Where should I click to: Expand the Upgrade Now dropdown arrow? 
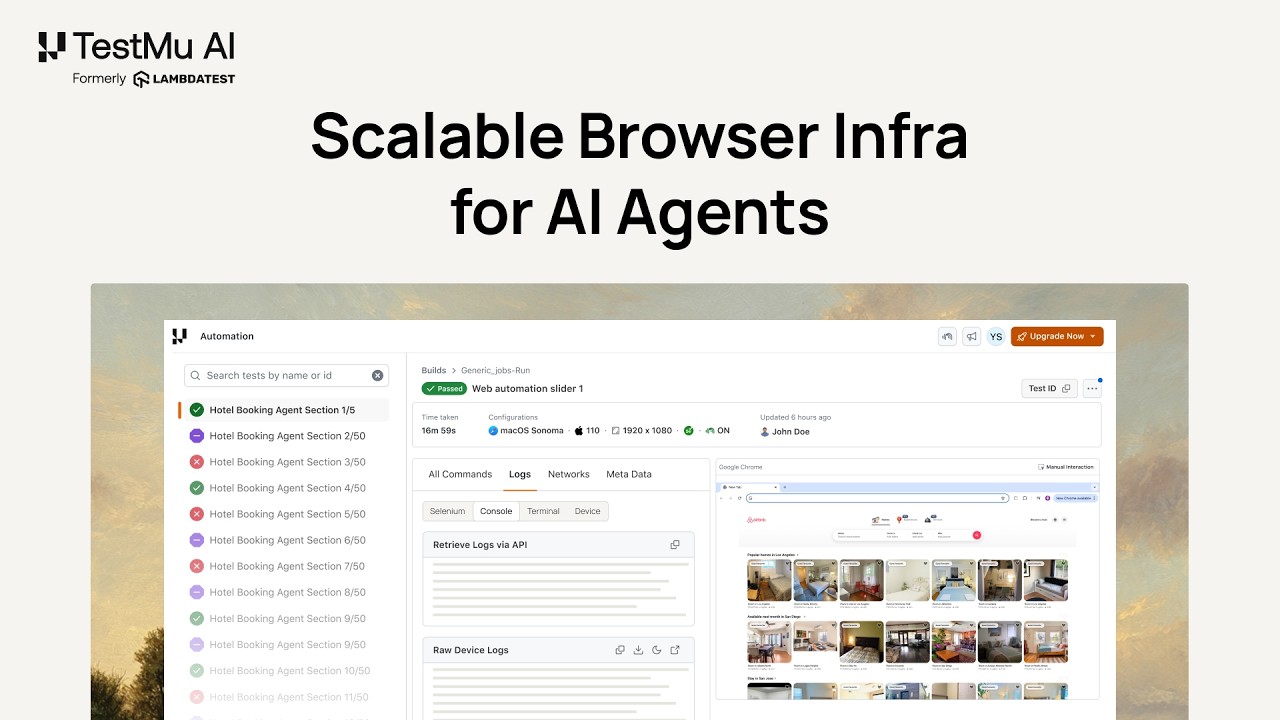[1093, 336]
